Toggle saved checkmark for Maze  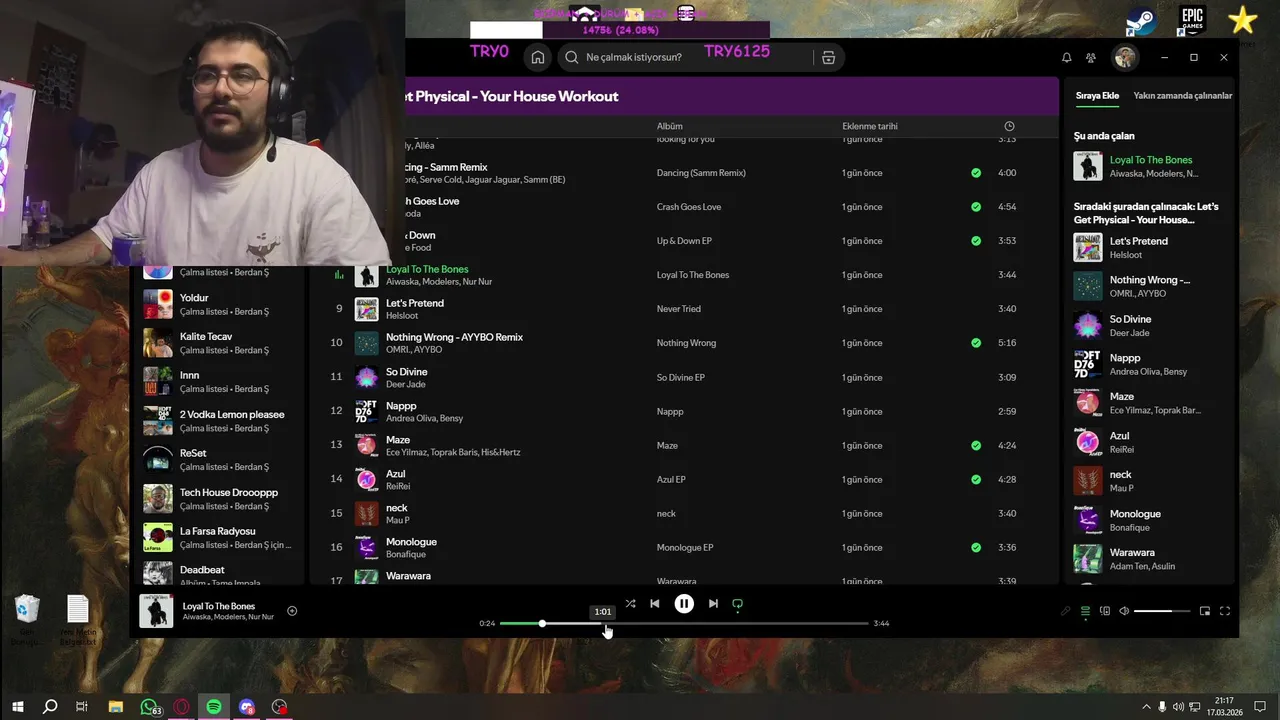coord(976,445)
